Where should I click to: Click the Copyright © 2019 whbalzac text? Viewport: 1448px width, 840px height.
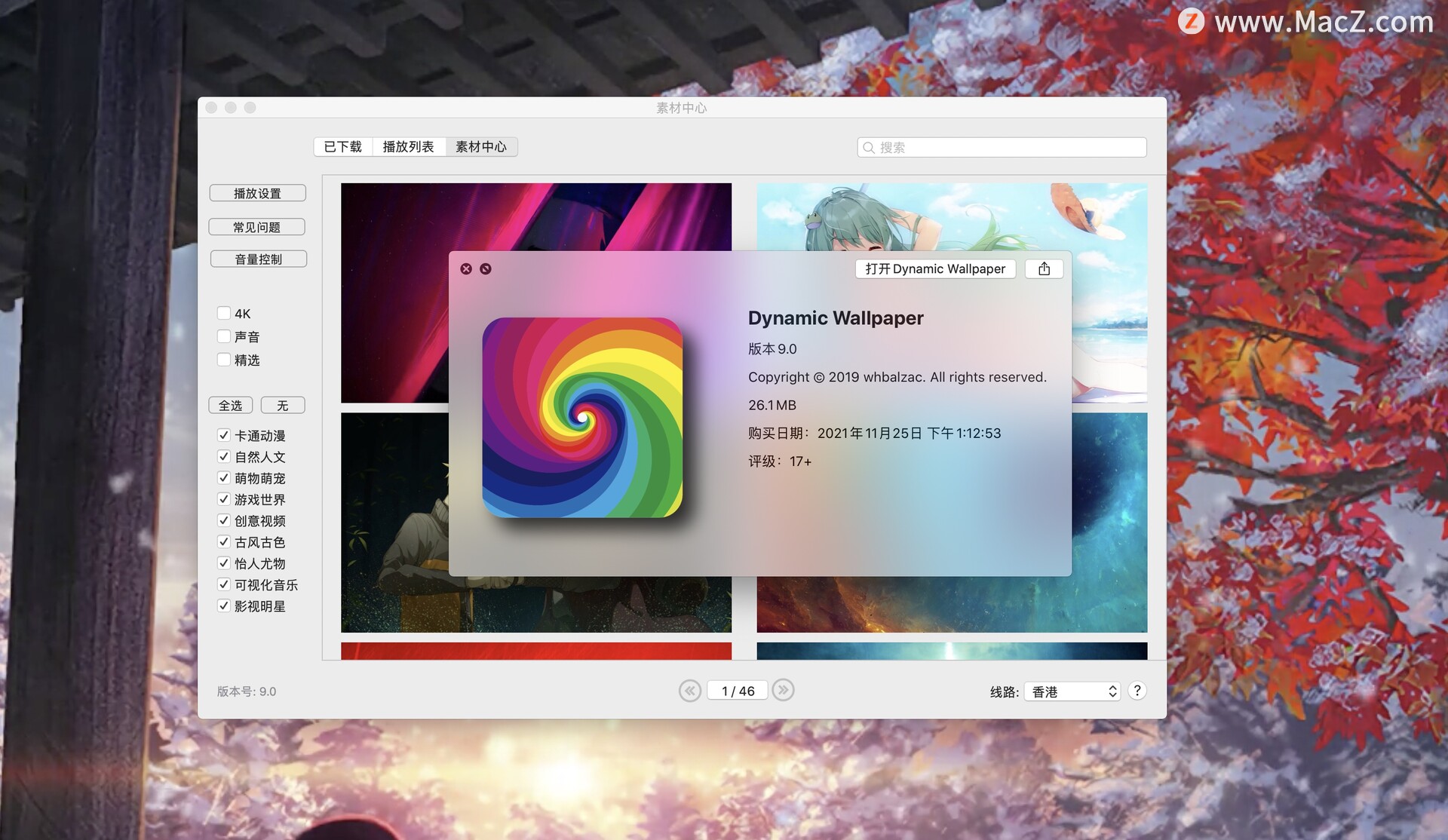pyautogui.click(x=897, y=377)
